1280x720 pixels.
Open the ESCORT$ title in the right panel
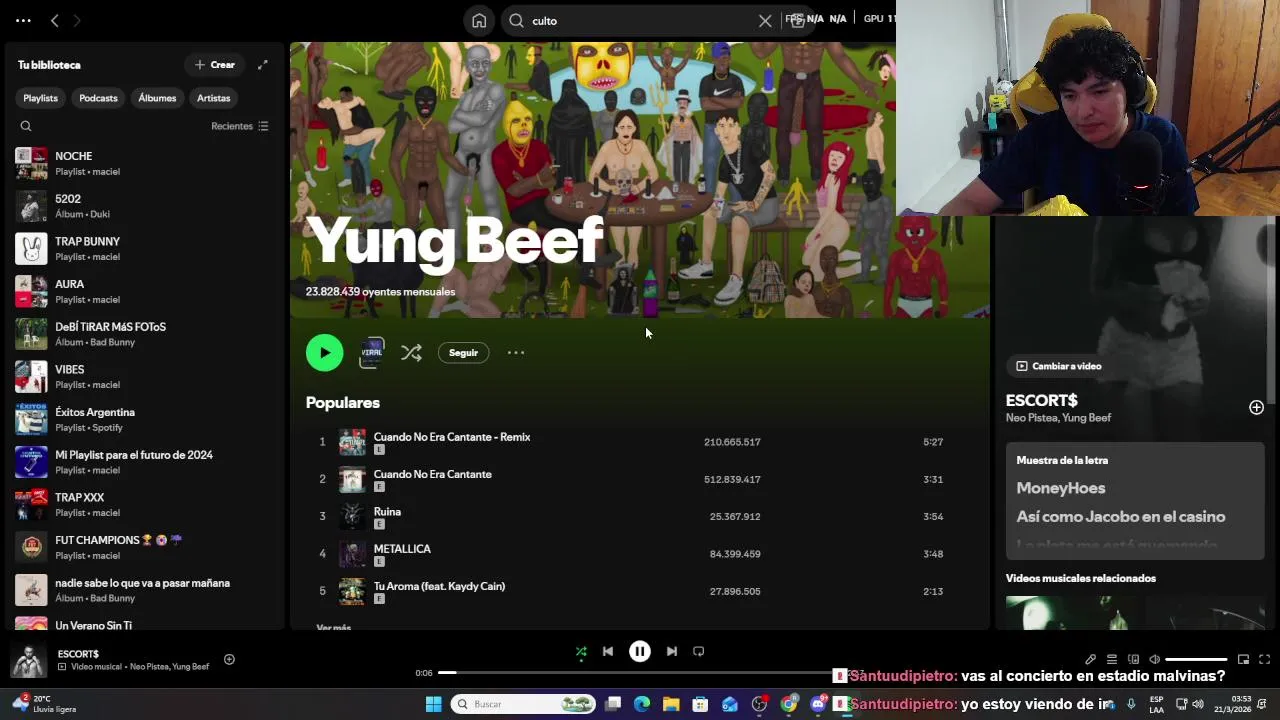point(1041,400)
